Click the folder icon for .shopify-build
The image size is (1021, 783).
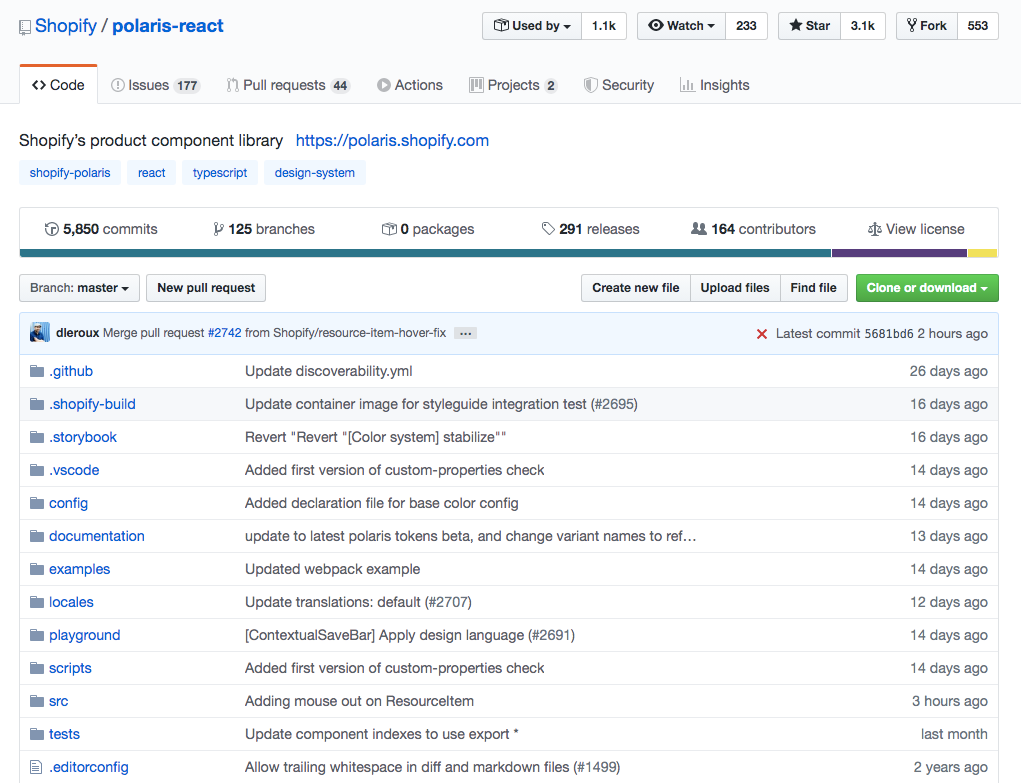[x=37, y=405]
